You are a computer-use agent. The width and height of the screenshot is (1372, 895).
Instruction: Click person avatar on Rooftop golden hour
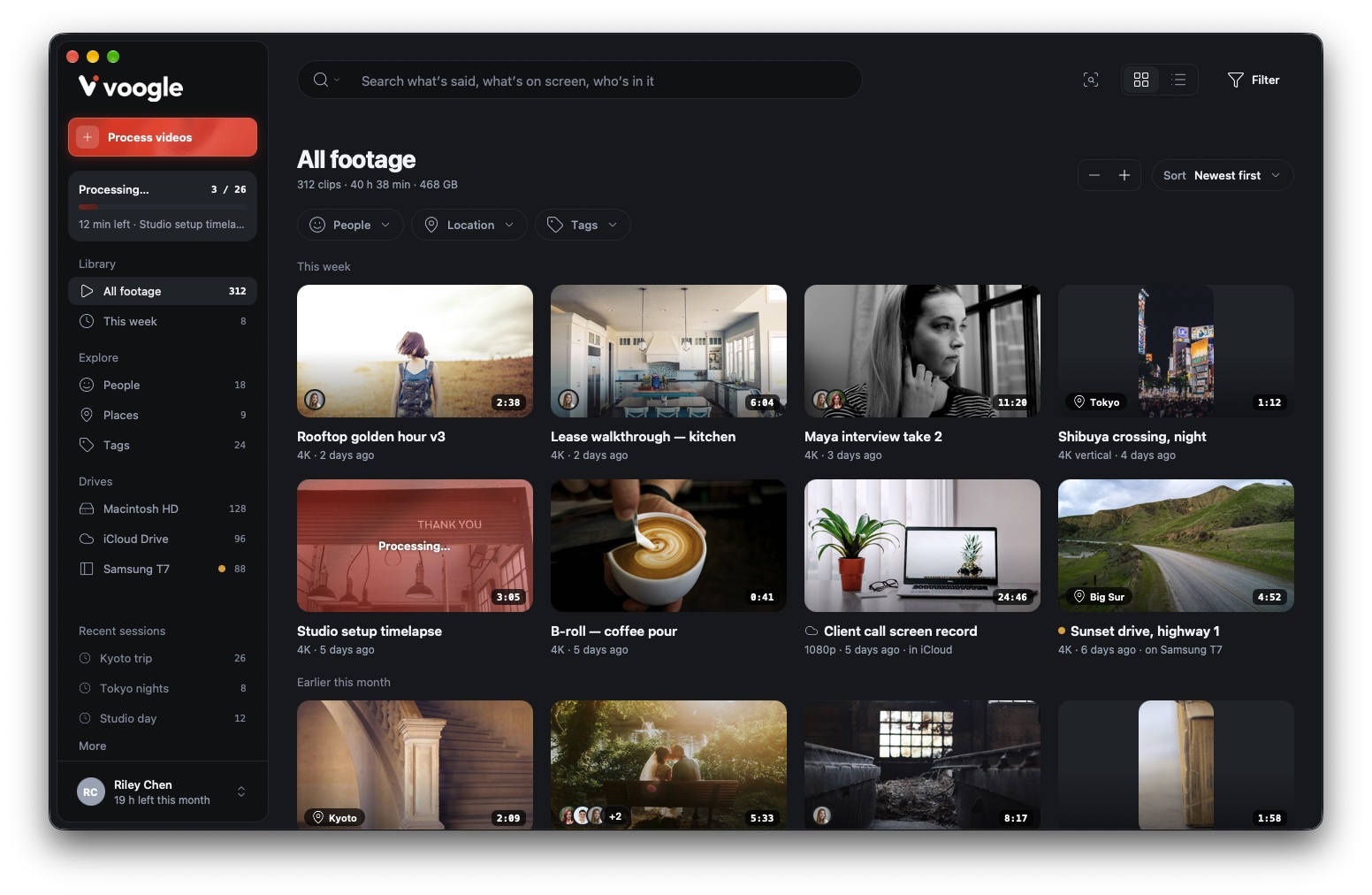pos(315,400)
